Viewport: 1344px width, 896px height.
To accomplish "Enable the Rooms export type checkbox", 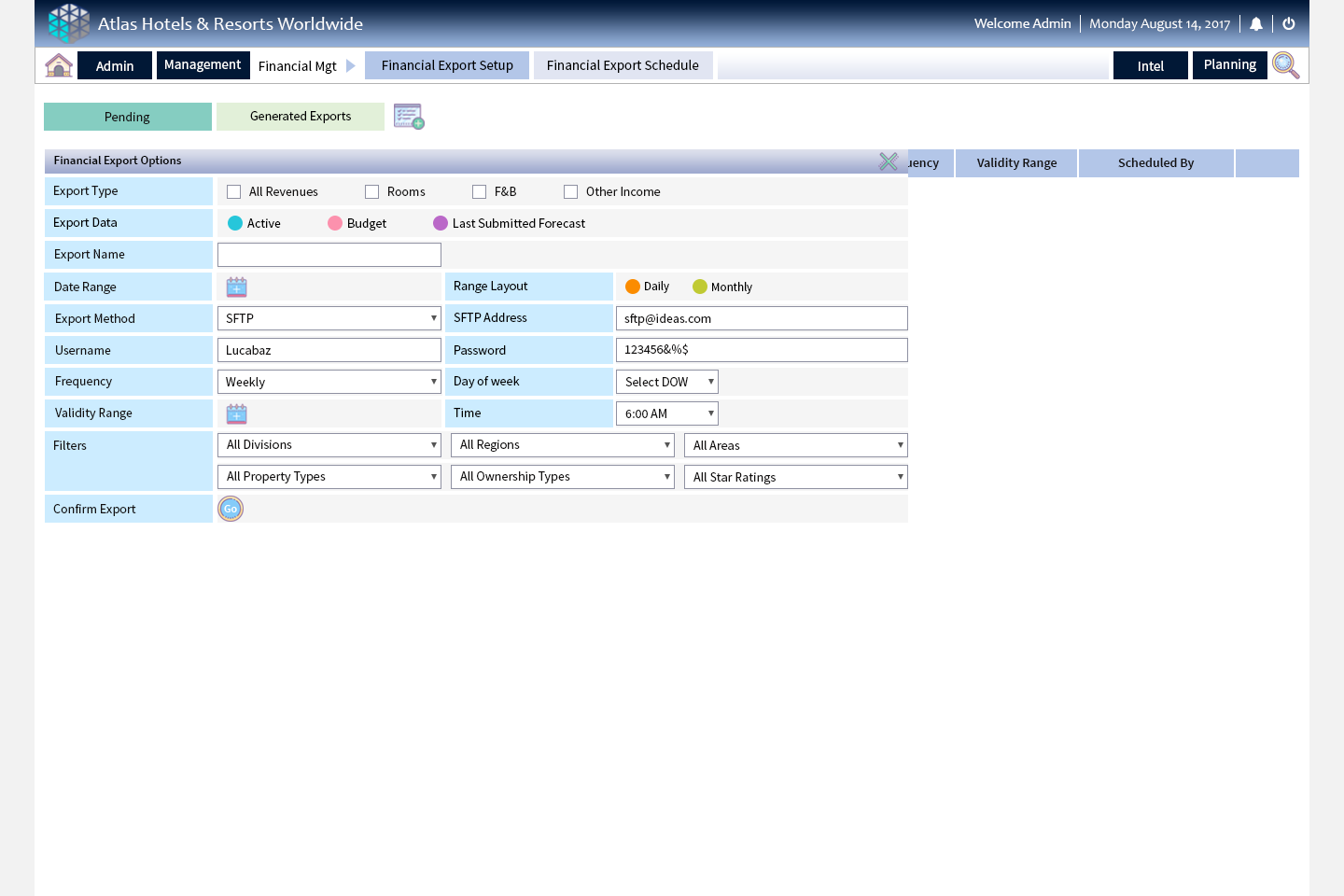I will (372, 192).
